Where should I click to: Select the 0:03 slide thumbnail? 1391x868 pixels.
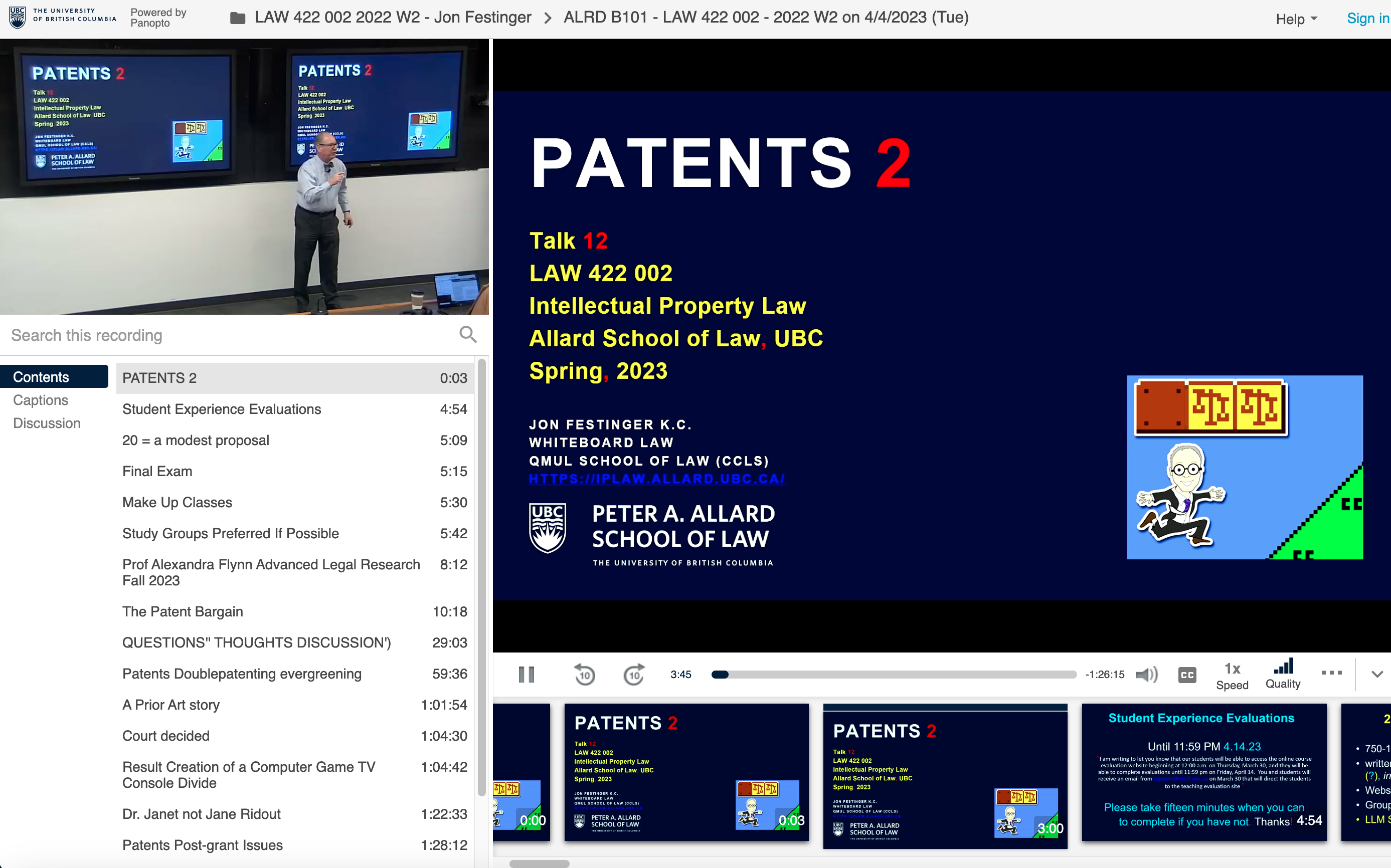(x=686, y=772)
